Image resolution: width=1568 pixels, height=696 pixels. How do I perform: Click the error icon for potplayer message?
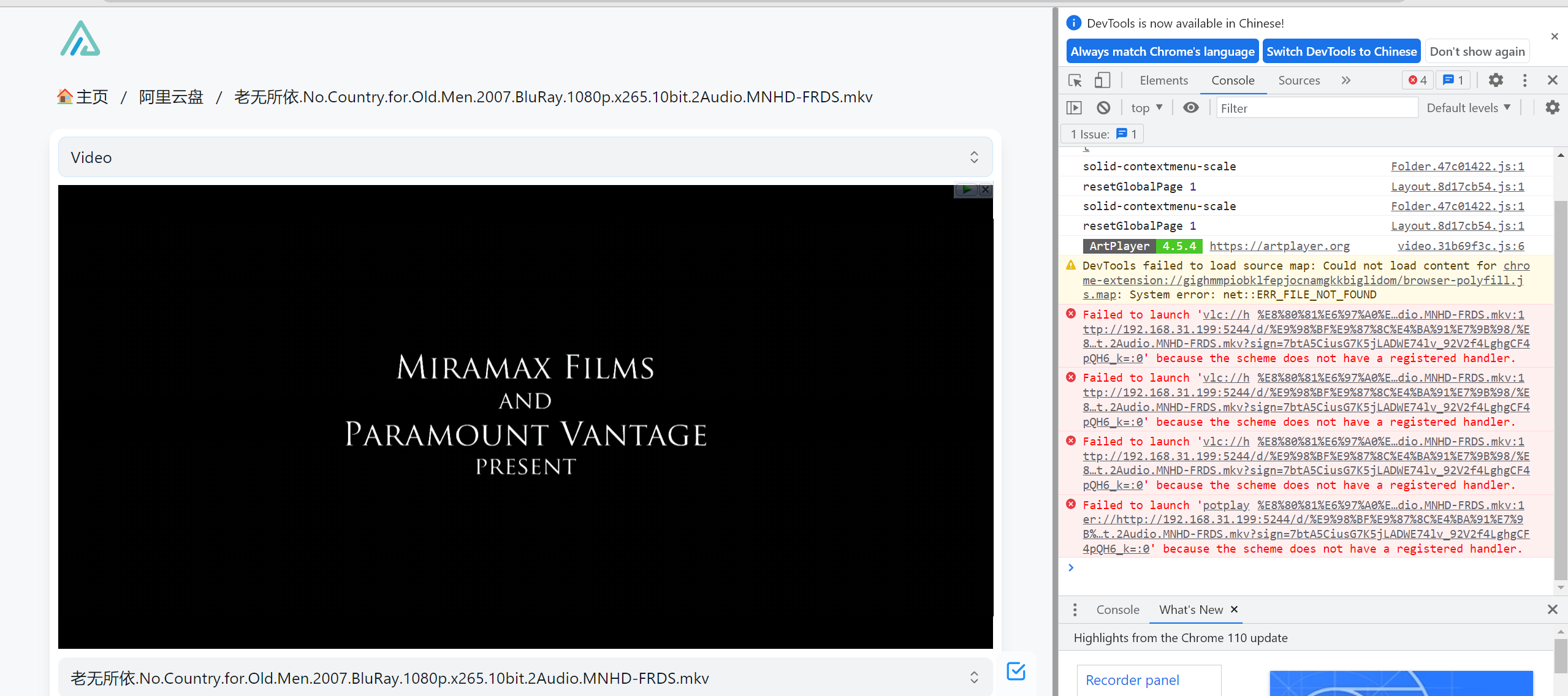1071,504
